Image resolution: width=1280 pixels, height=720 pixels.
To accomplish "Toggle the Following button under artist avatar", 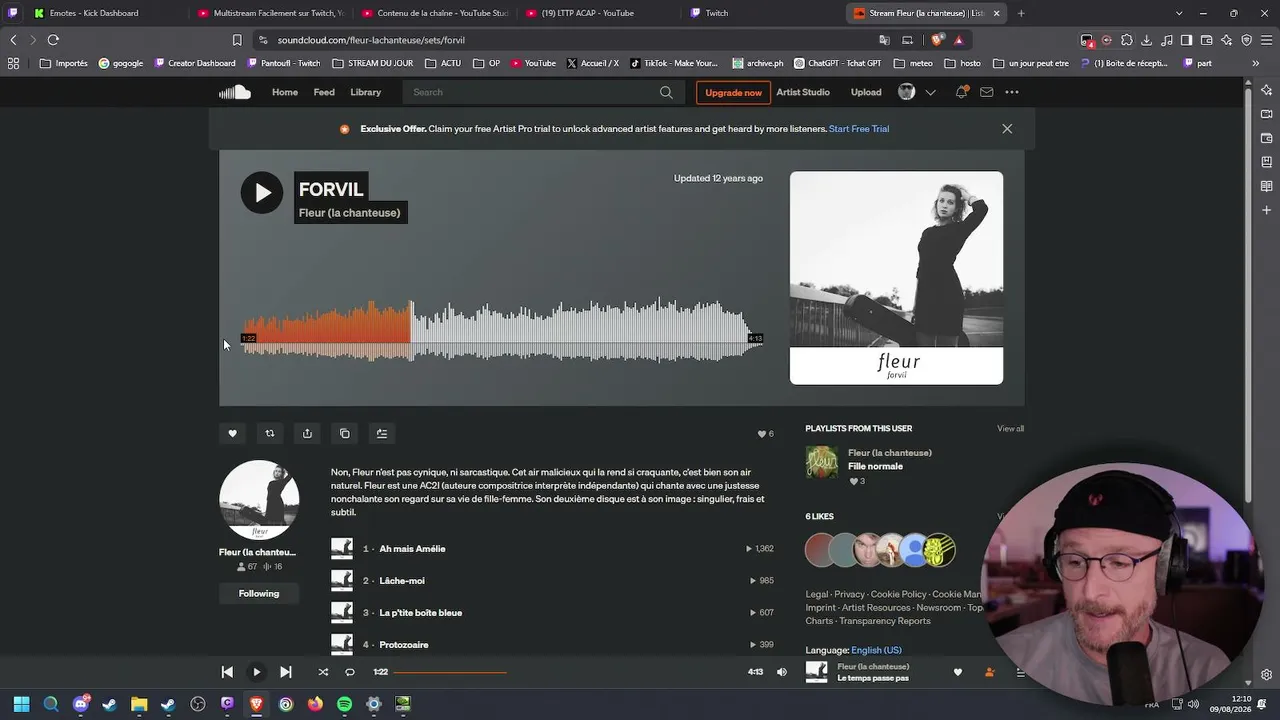I will coord(259,593).
